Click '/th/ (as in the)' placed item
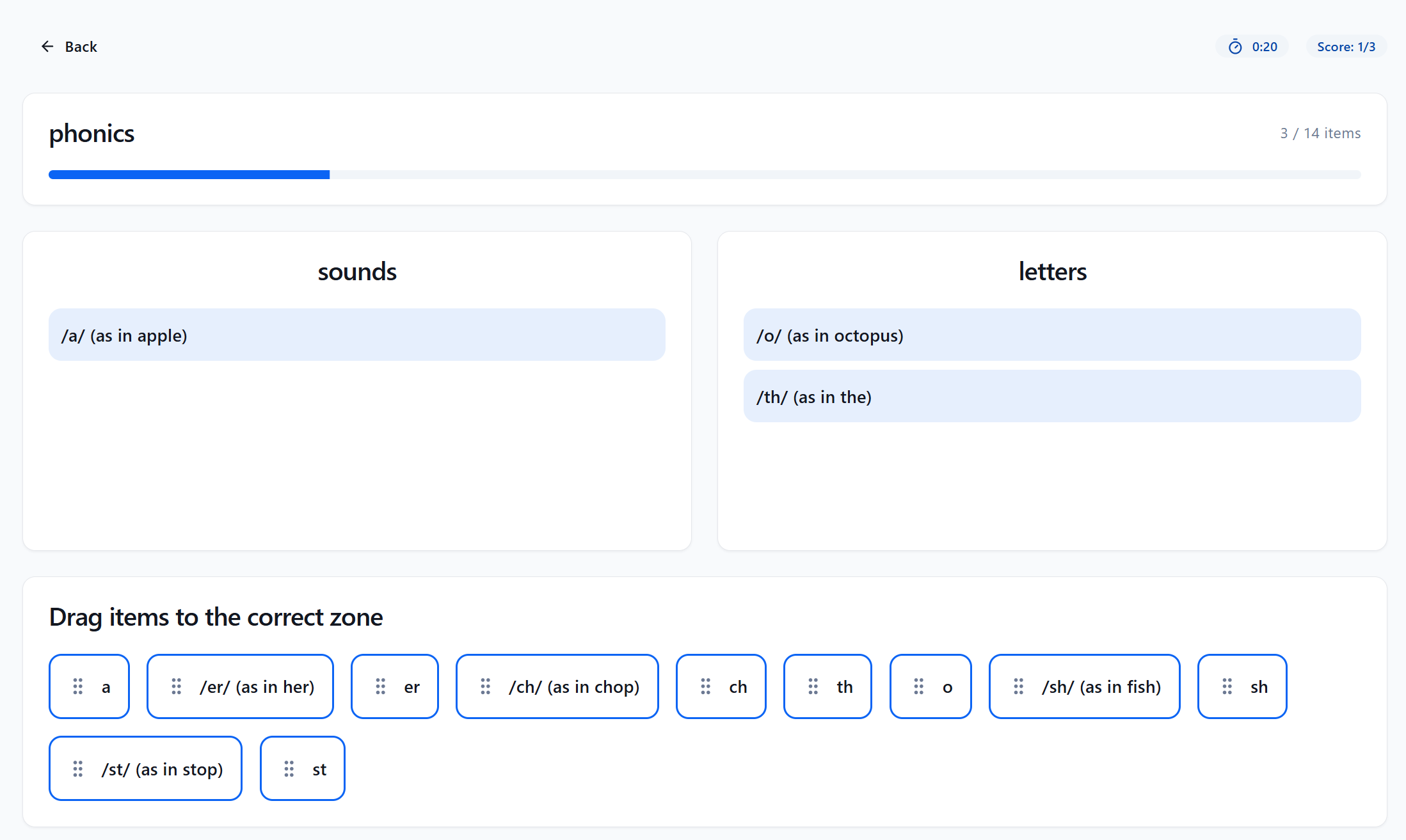 pos(1051,397)
